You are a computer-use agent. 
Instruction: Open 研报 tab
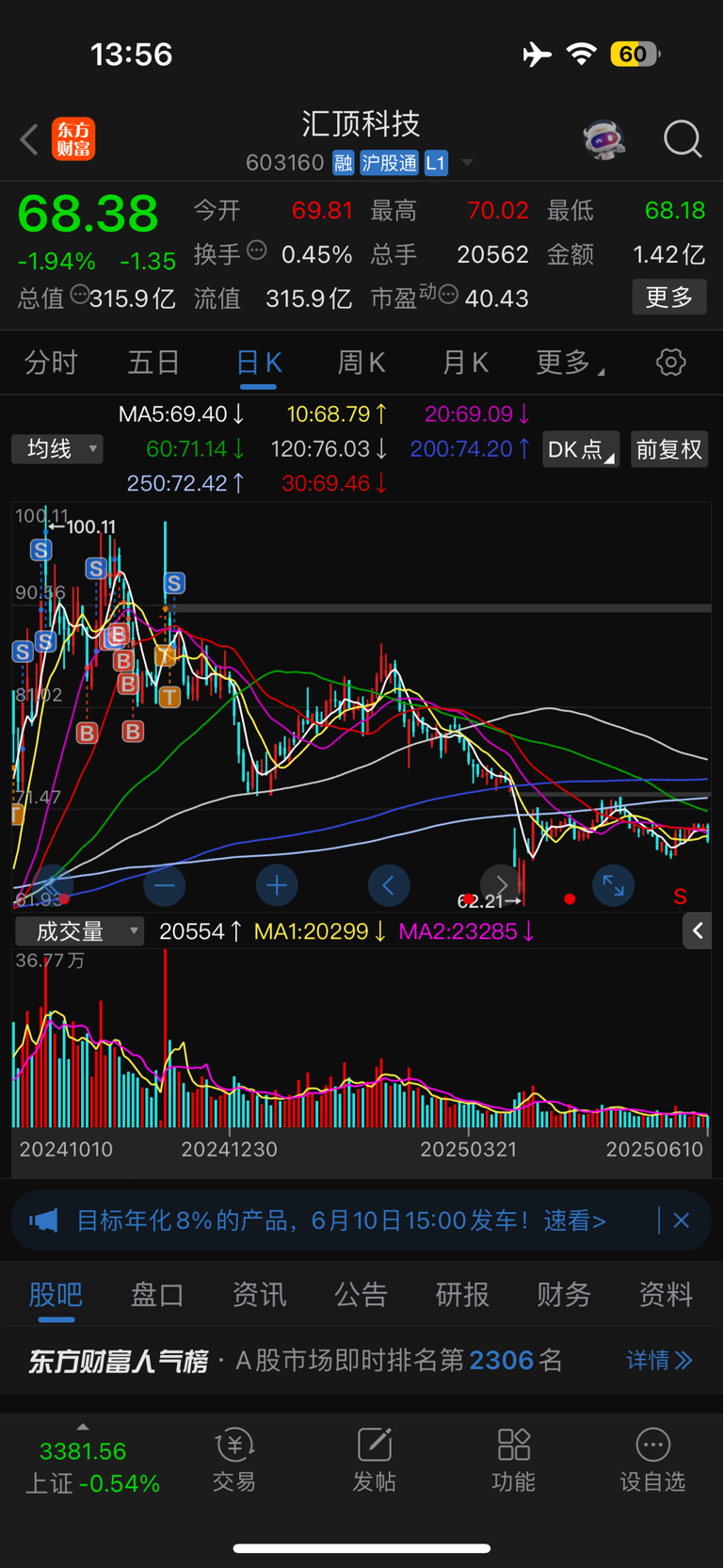pos(462,1295)
